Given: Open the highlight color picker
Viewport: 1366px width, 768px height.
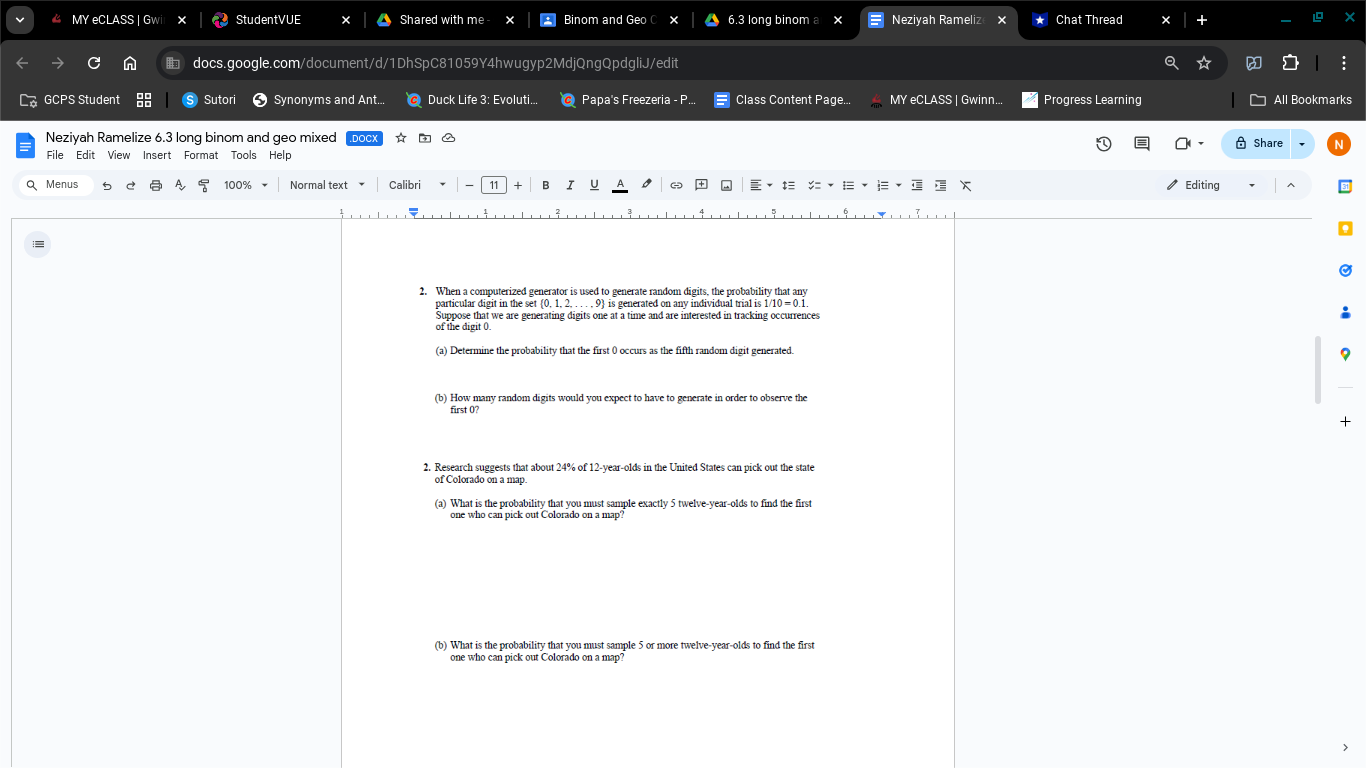Looking at the screenshot, I should (x=646, y=185).
